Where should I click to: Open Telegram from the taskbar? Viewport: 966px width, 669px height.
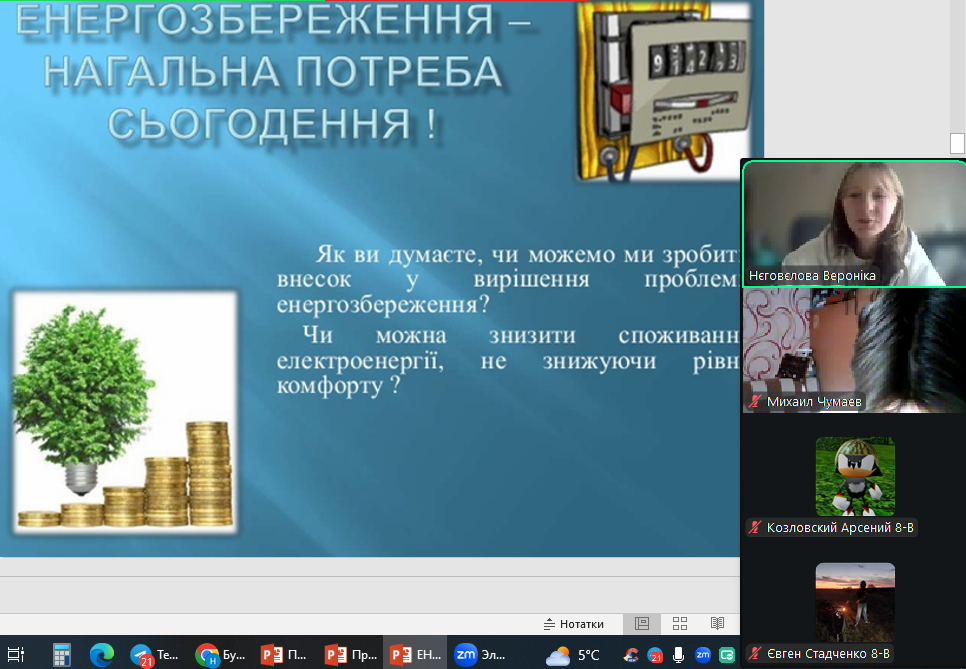click(155, 654)
